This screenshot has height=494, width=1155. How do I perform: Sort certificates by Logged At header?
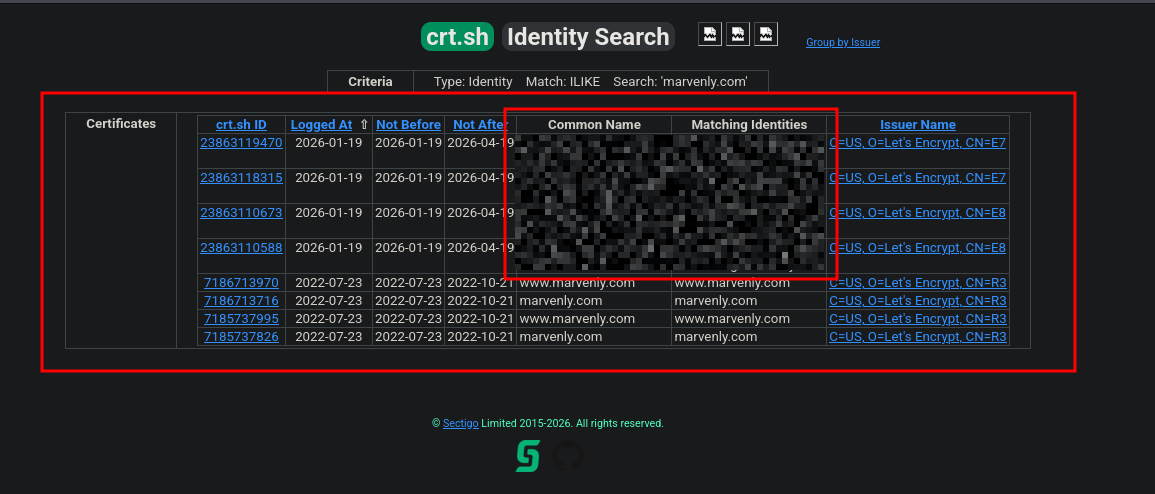(321, 125)
